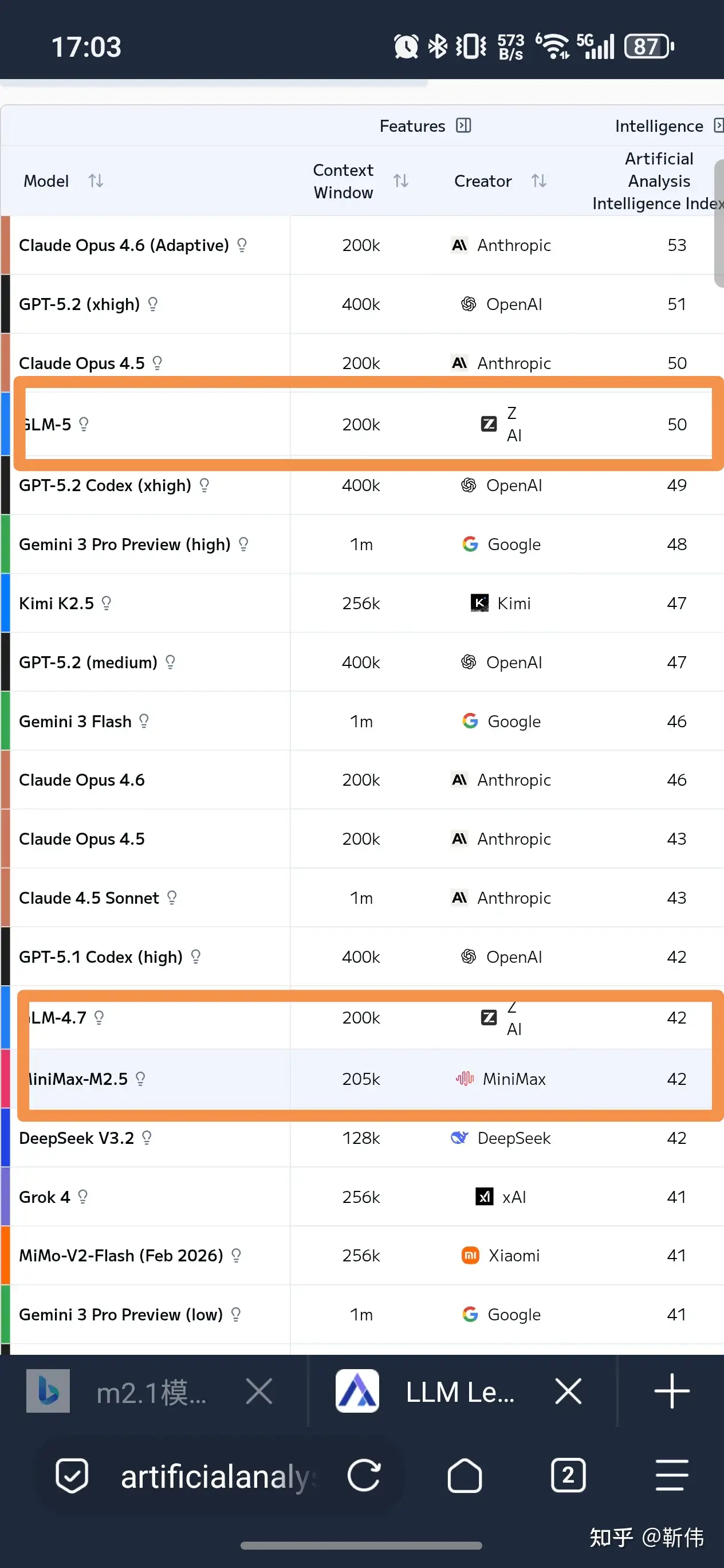Click the lightbulb icon beside GPT-5.2 (xhigh)
724x1568 pixels.
pos(154,304)
